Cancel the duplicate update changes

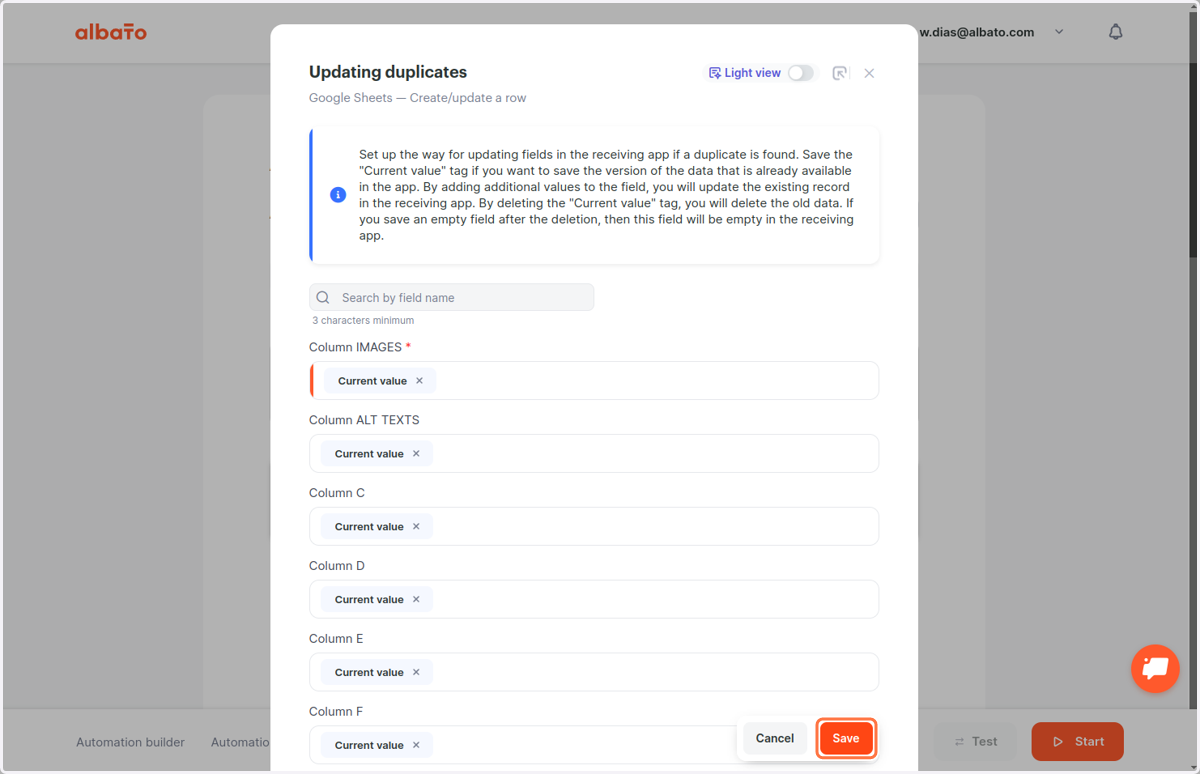point(774,738)
